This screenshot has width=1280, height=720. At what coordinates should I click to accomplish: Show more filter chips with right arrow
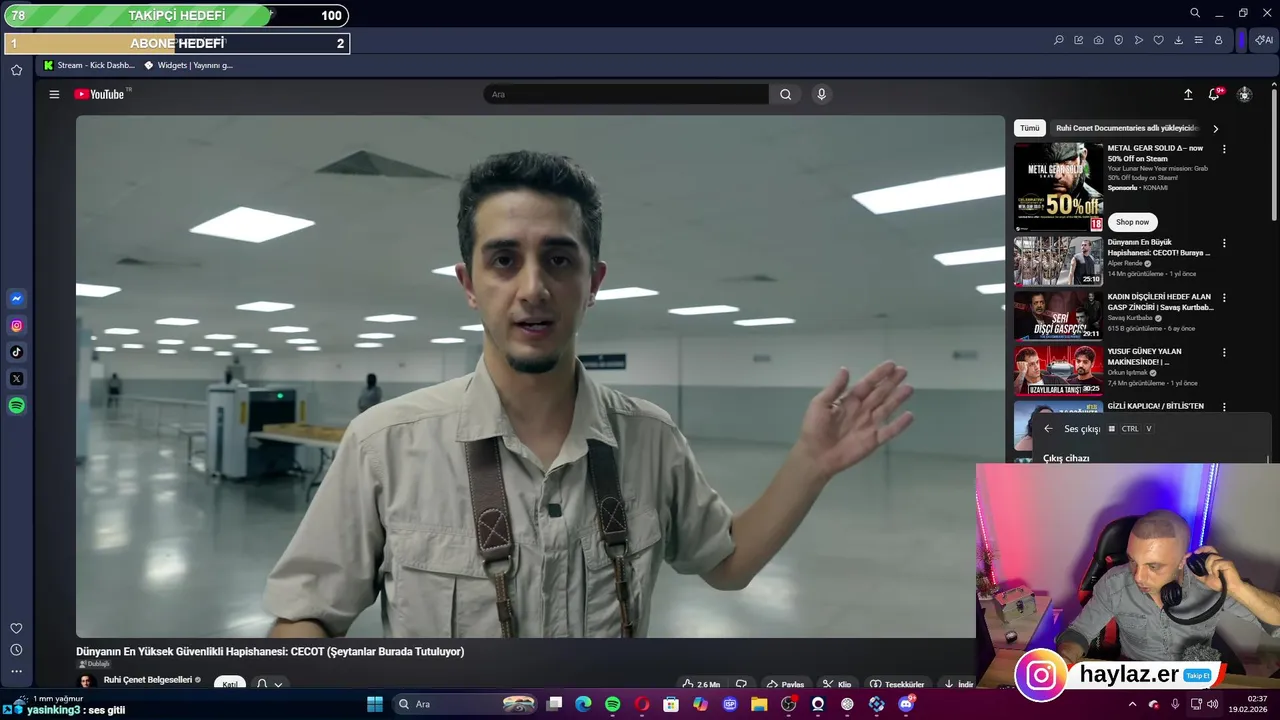click(x=1215, y=128)
